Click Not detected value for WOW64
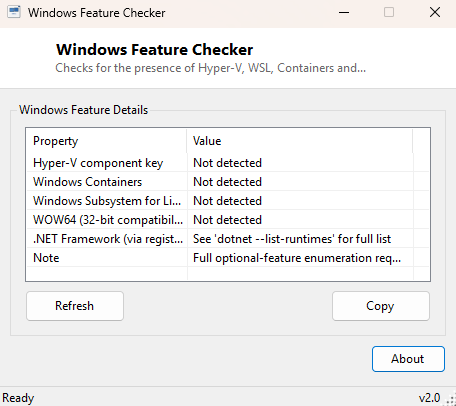 [228, 220]
